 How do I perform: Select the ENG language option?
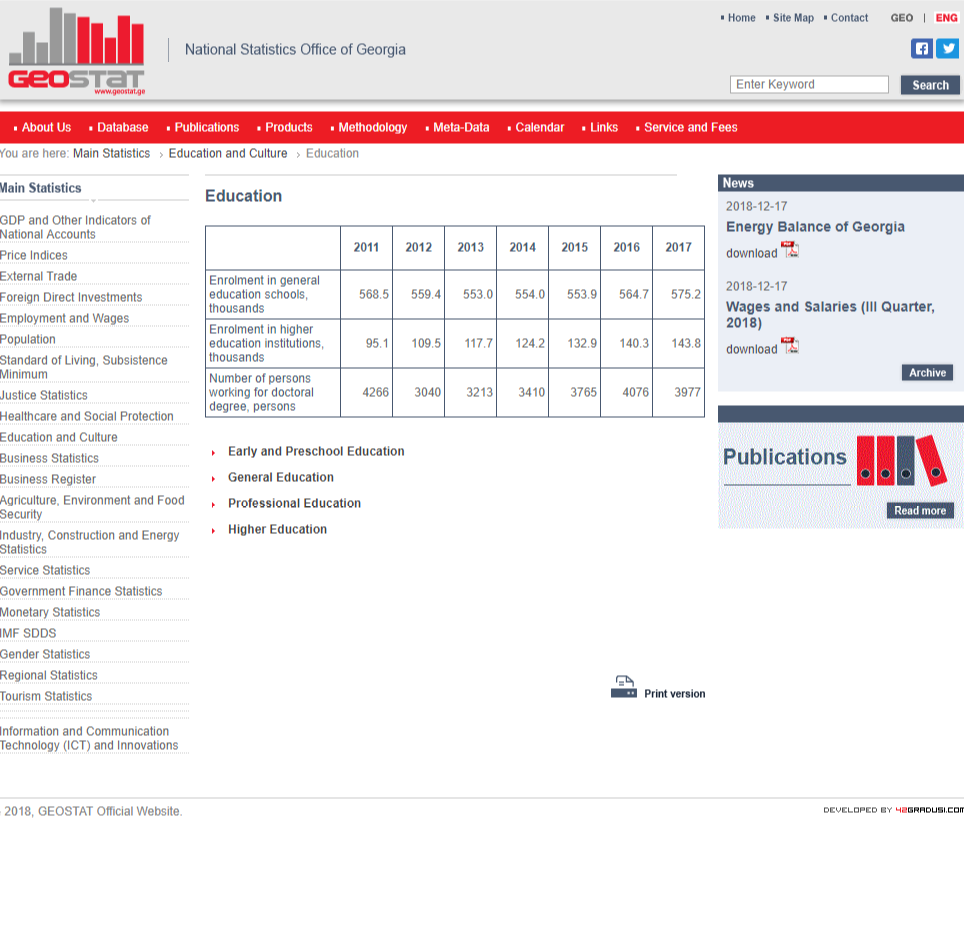coord(946,18)
